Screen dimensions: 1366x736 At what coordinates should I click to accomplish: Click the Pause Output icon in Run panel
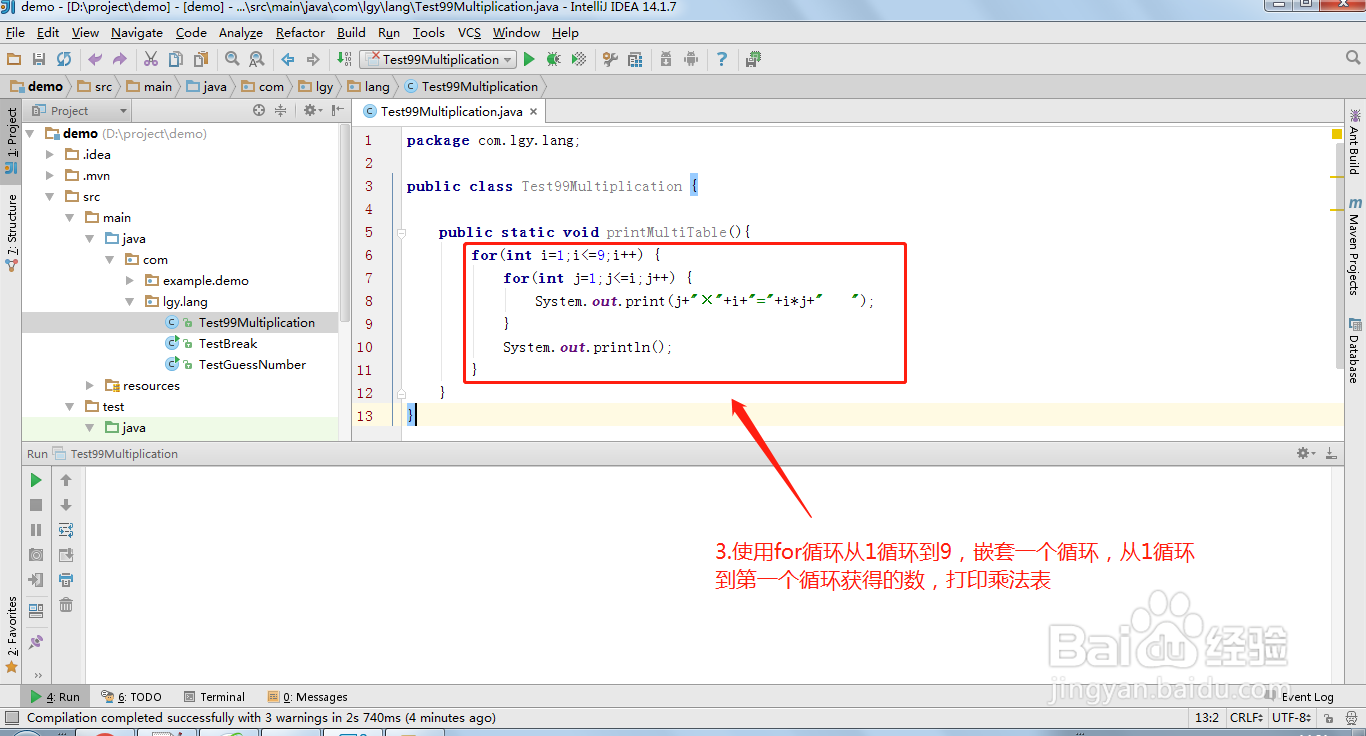click(x=36, y=530)
